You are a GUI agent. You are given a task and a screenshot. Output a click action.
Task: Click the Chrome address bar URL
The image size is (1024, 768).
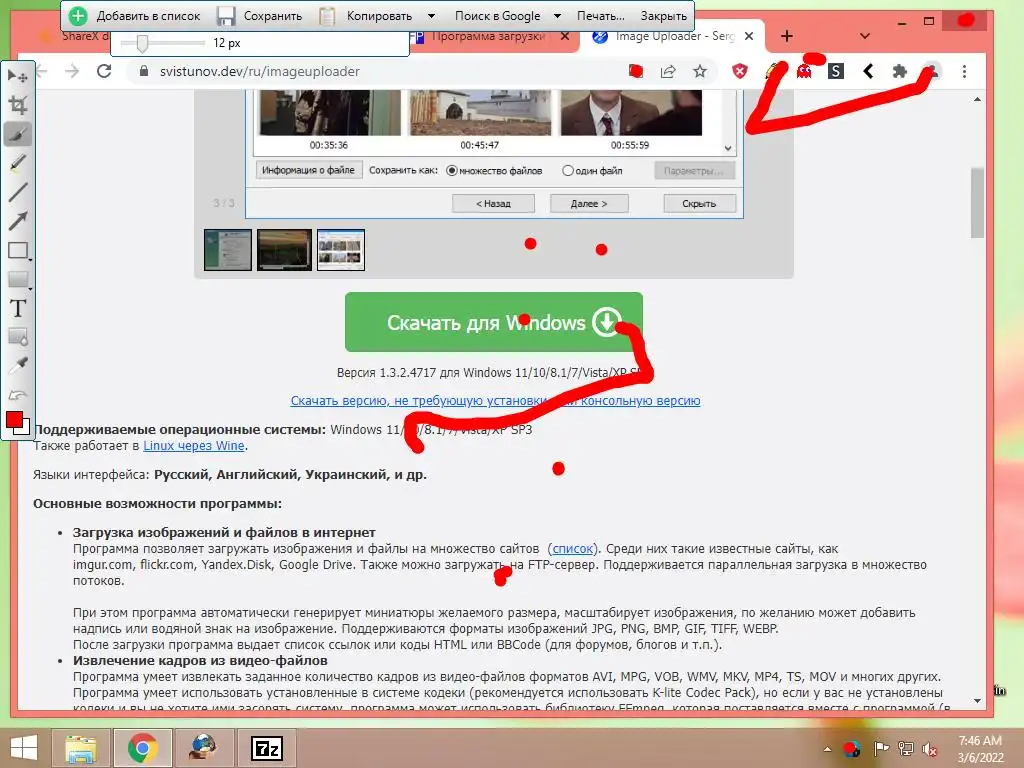tap(260, 71)
